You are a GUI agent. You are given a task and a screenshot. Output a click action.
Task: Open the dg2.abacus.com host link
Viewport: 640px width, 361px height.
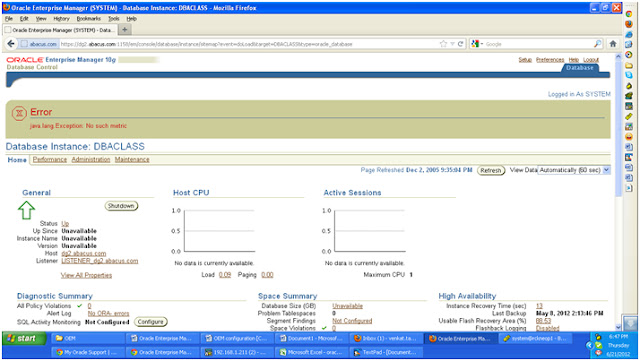[x=83, y=253]
